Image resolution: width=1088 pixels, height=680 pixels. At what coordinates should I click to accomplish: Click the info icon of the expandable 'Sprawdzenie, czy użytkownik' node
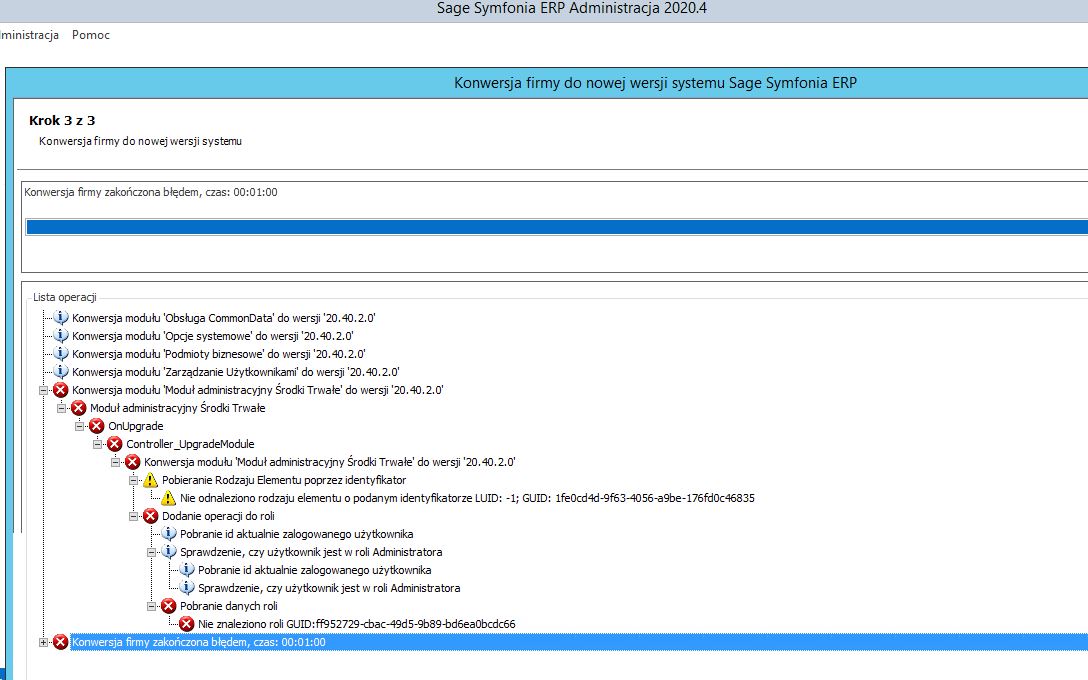pos(169,552)
